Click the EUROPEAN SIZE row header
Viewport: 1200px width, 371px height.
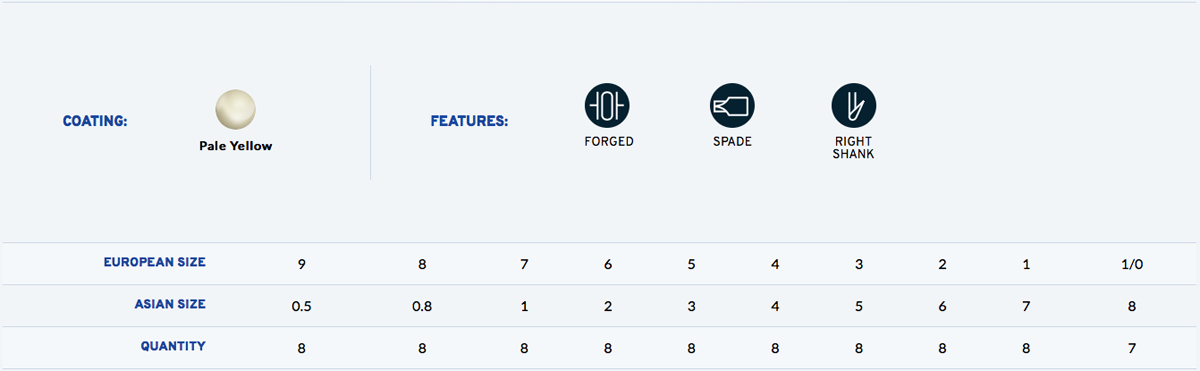point(155,263)
